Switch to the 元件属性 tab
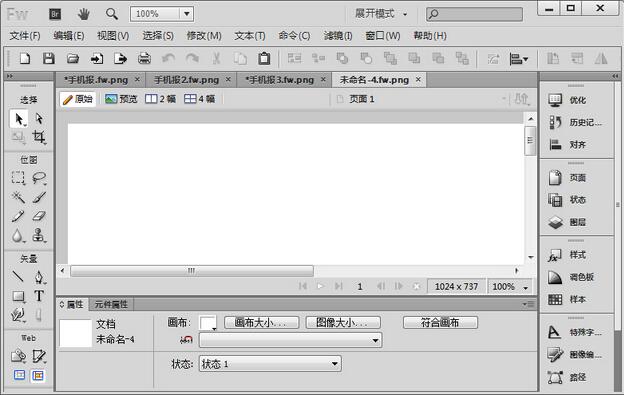Image resolution: width=624 pixels, height=395 pixels. click(111, 305)
